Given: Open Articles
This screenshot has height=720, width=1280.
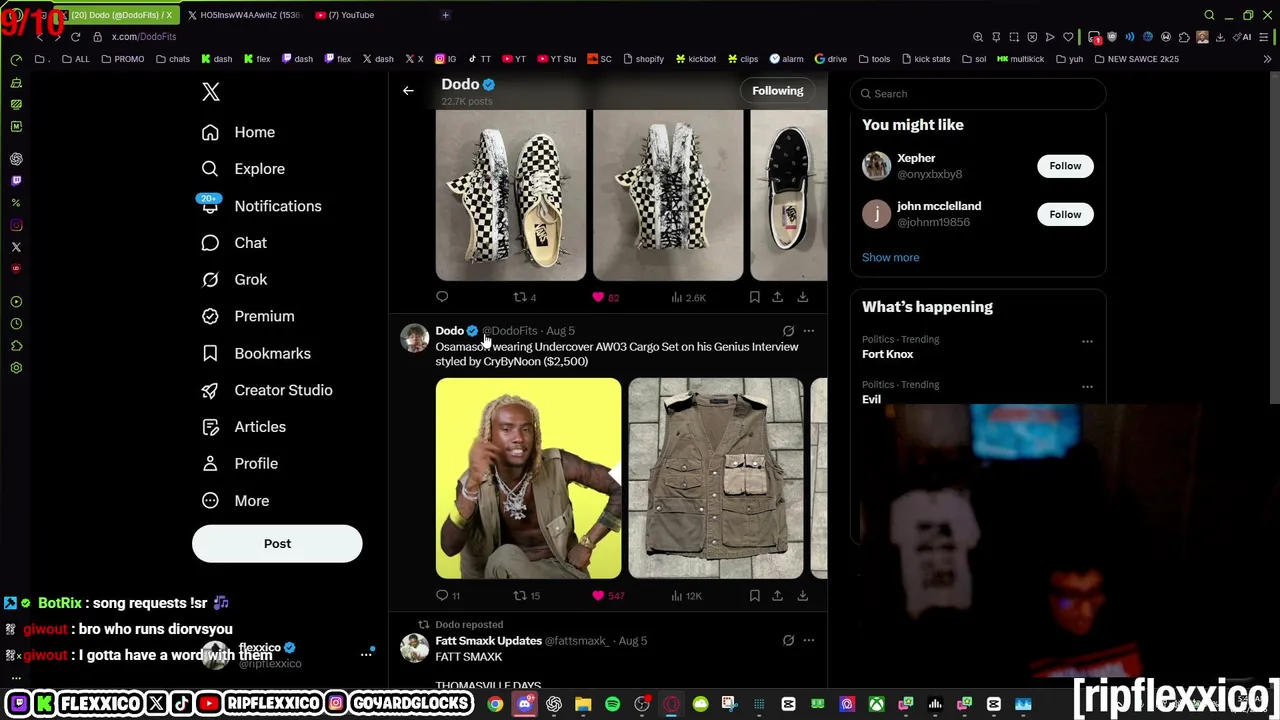Looking at the screenshot, I should (x=243, y=427).
